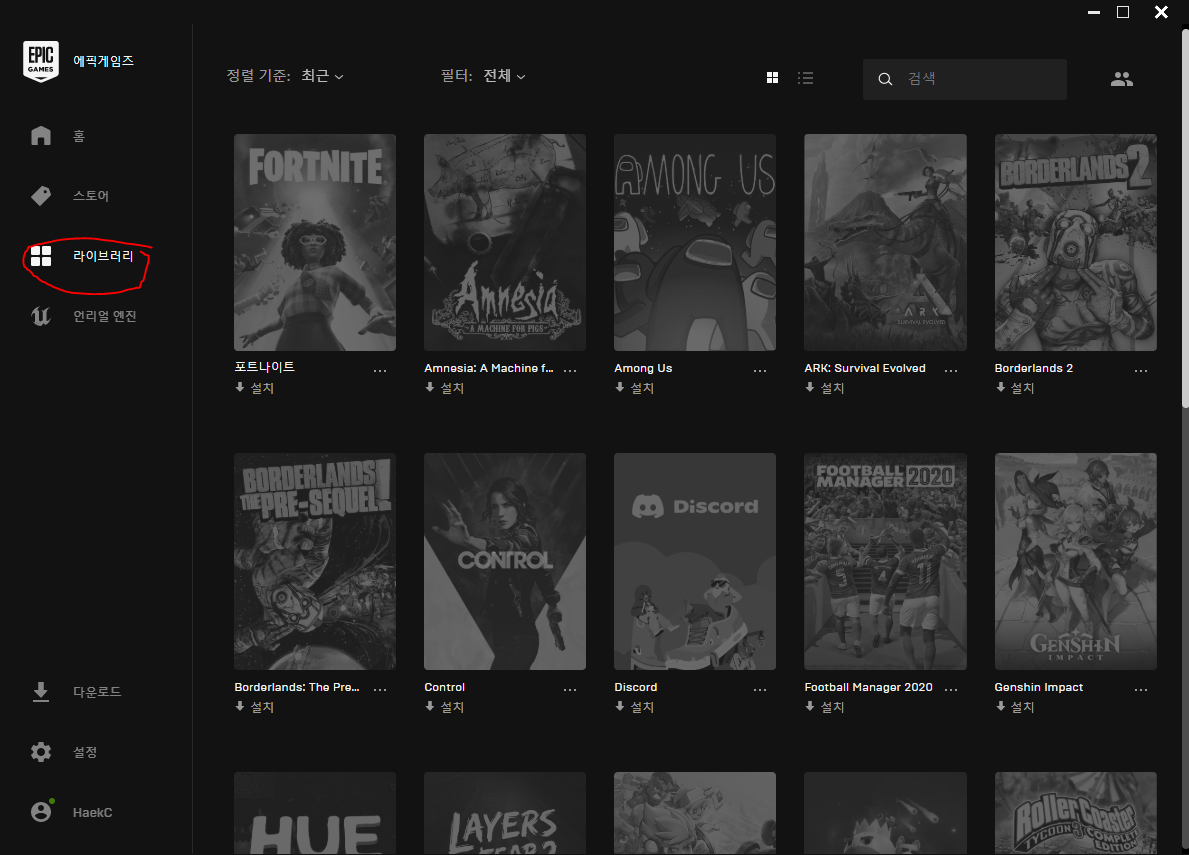Open the Among Us cover thumbnail
This screenshot has height=855, width=1189.
click(x=695, y=243)
